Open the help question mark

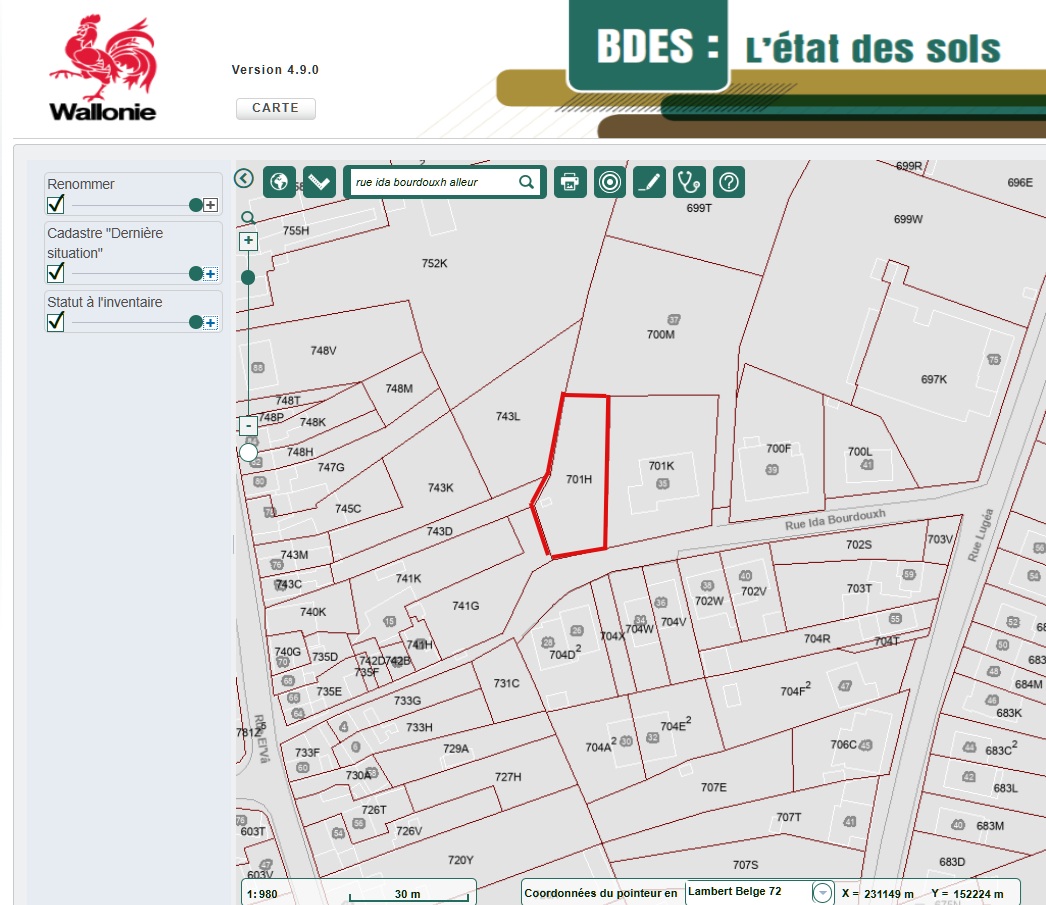tap(729, 182)
